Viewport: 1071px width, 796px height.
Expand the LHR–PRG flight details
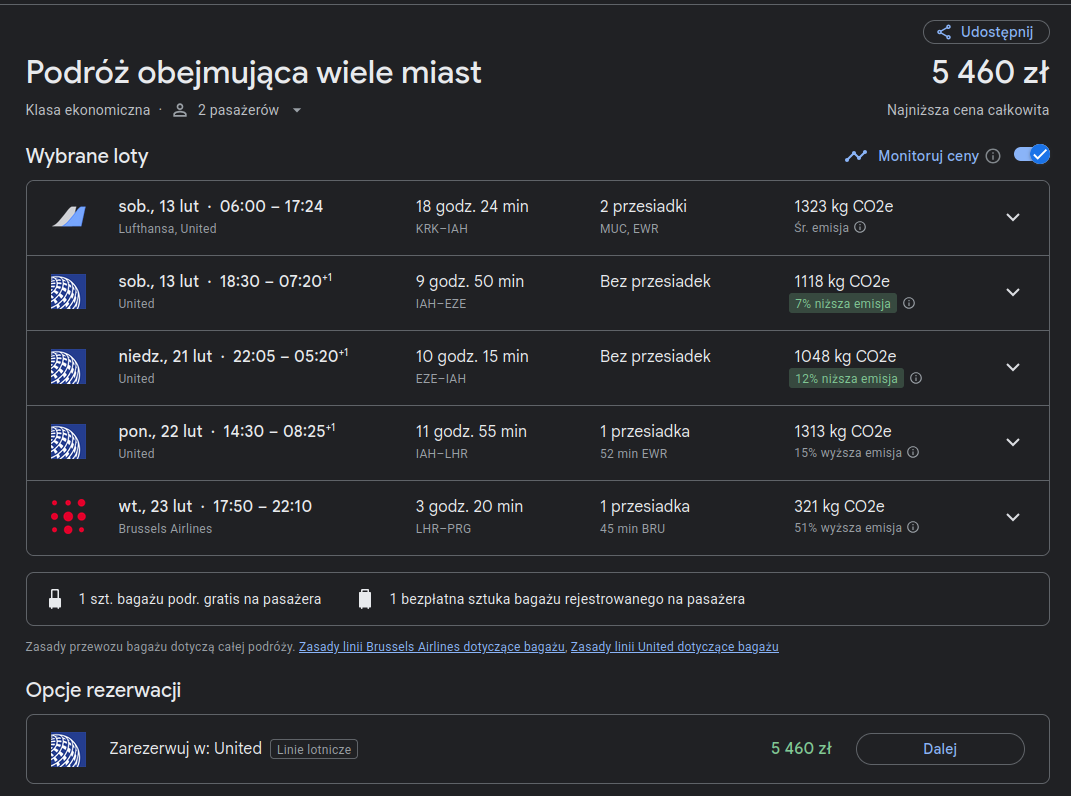[1013, 517]
